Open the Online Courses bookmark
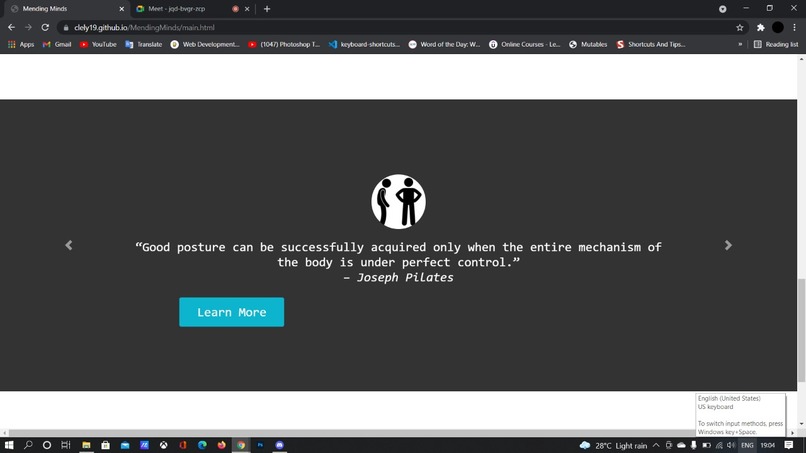 pos(524,44)
